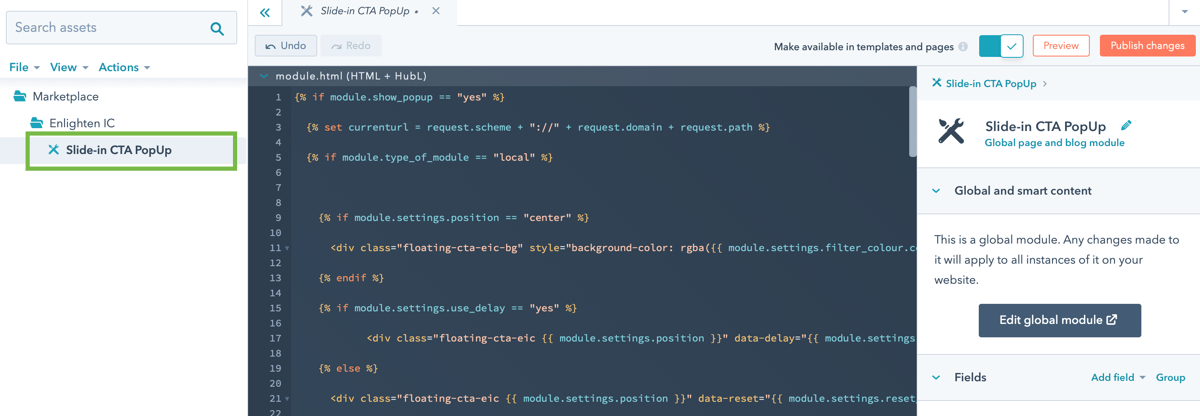Collapse the module.html editor section

coord(264,76)
